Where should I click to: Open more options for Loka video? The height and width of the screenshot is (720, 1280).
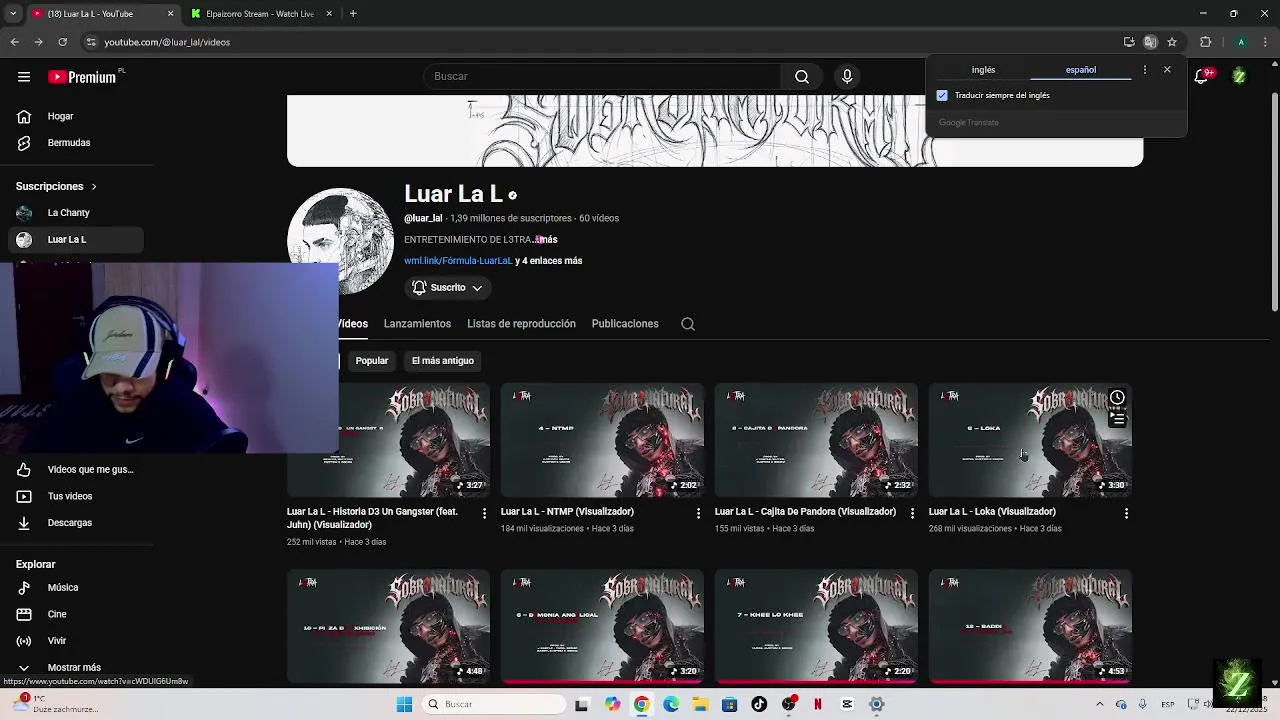pyautogui.click(x=1126, y=513)
